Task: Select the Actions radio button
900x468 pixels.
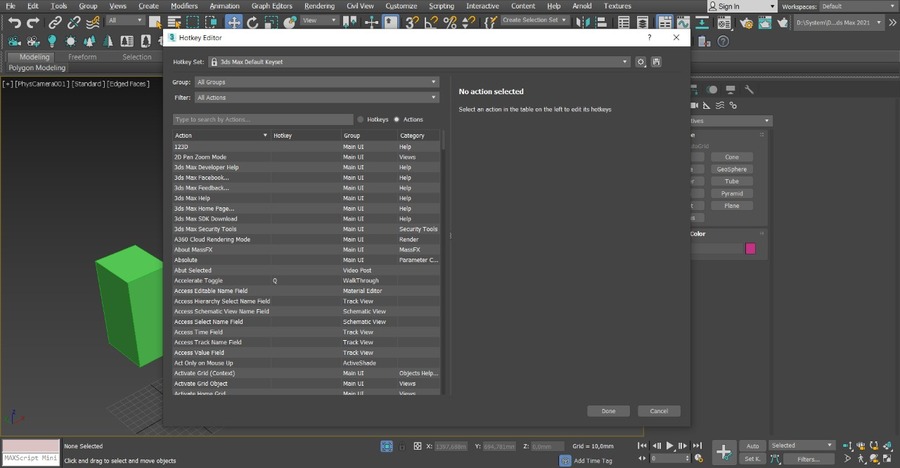Action: (x=396, y=119)
